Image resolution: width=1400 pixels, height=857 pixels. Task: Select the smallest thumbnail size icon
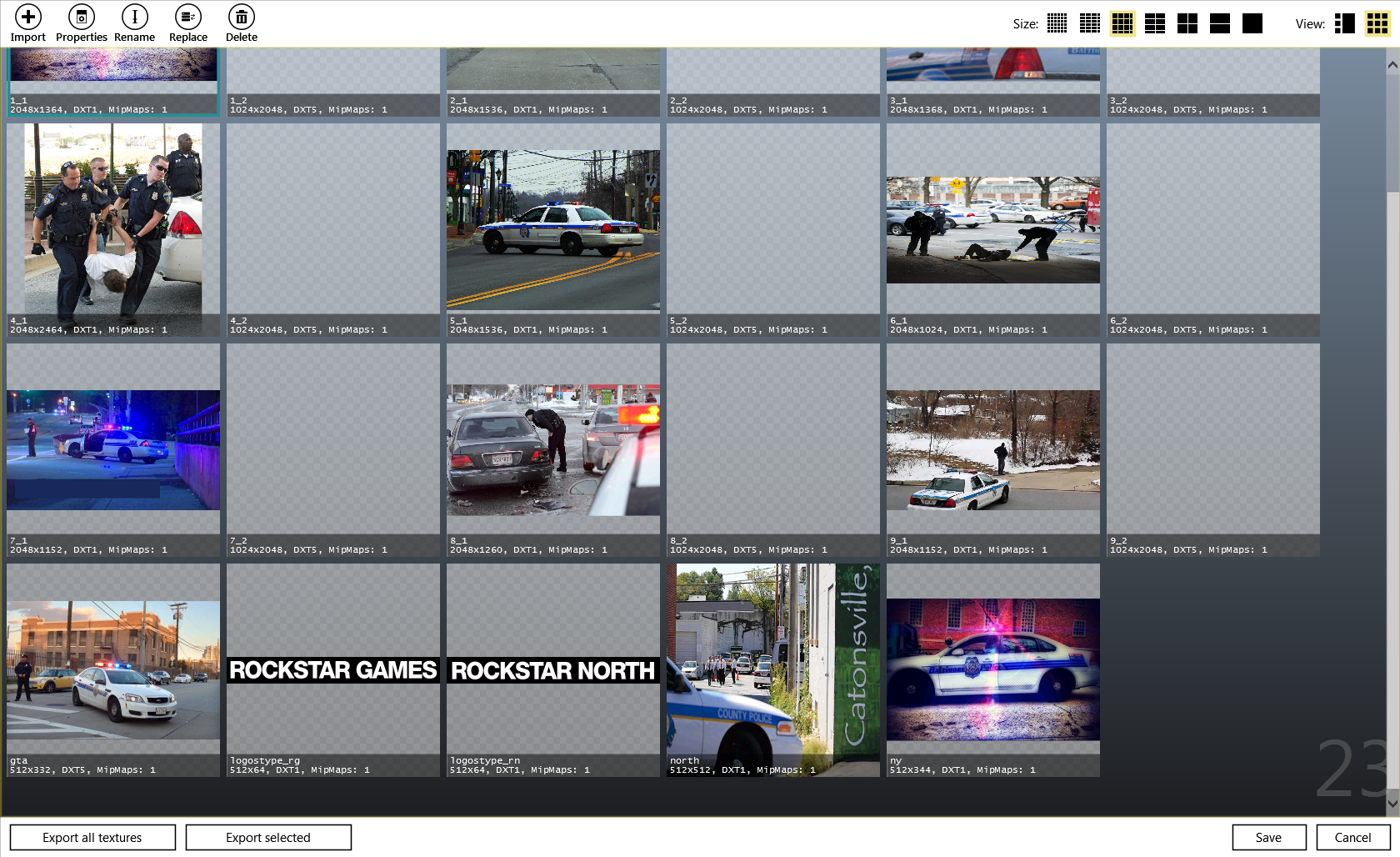point(1057,23)
